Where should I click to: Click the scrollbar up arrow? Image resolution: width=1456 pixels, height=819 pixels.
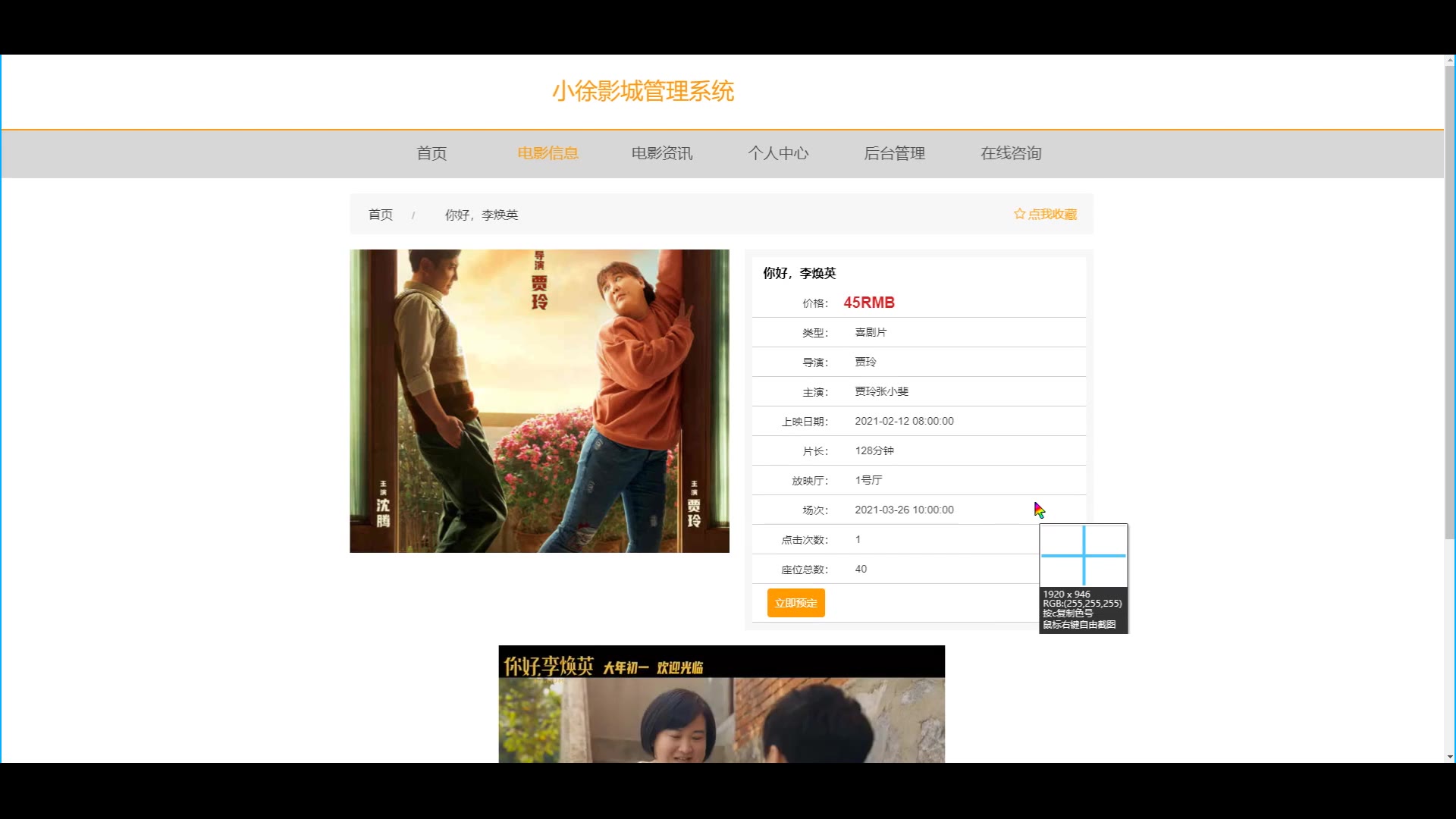click(x=1449, y=60)
